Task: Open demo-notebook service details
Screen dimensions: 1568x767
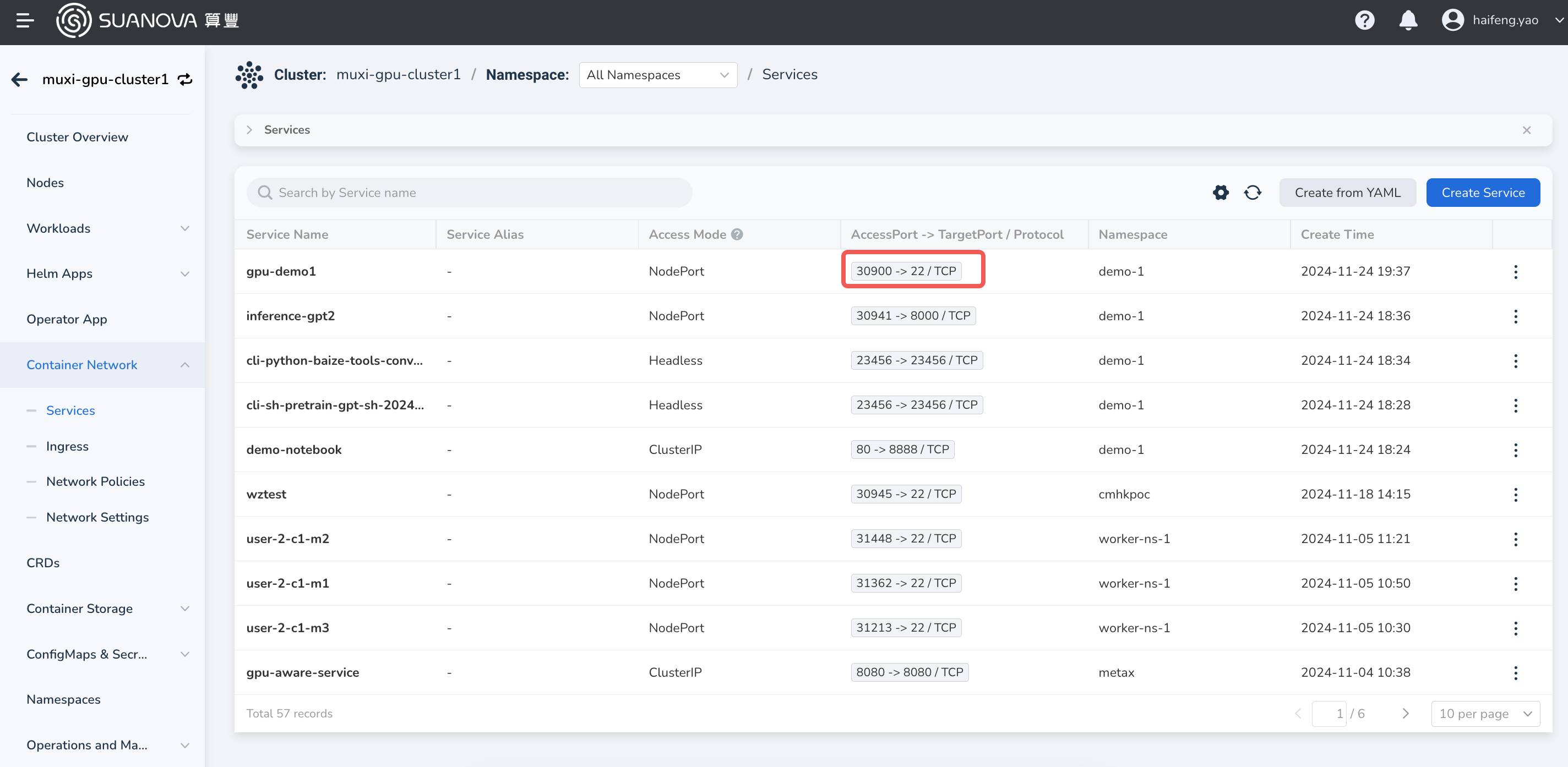Action: [x=294, y=450]
